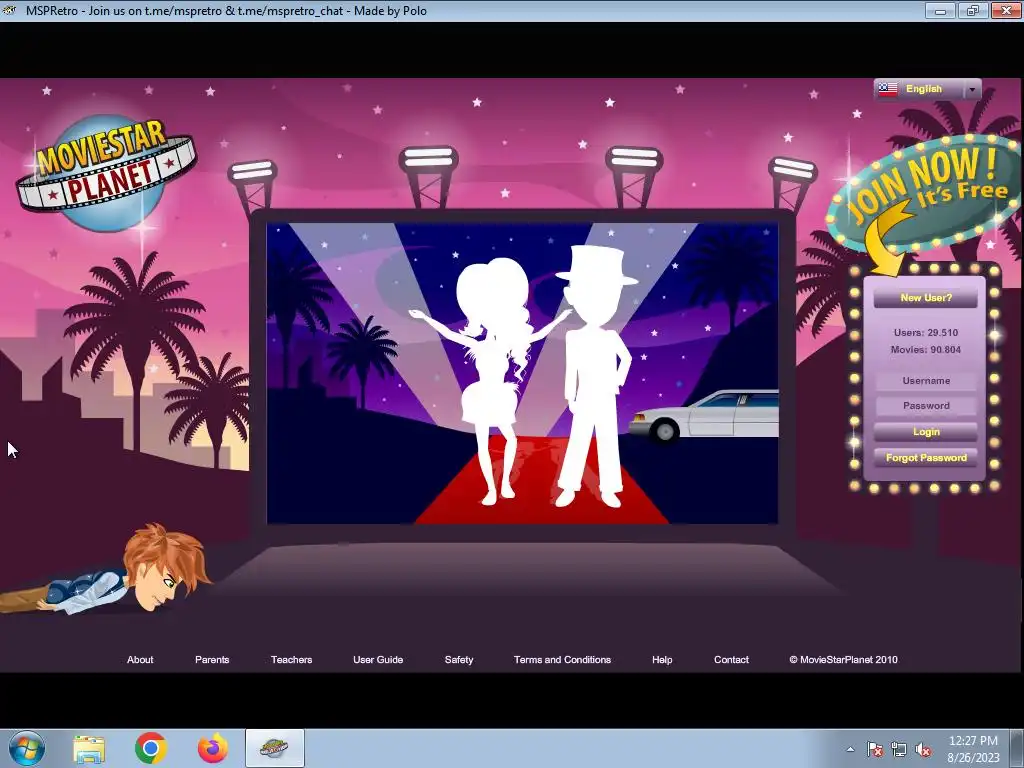This screenshot has width=1024, height=768.
Task: Click the MSPRetro title bar app icon
Action: pos(9,10)
